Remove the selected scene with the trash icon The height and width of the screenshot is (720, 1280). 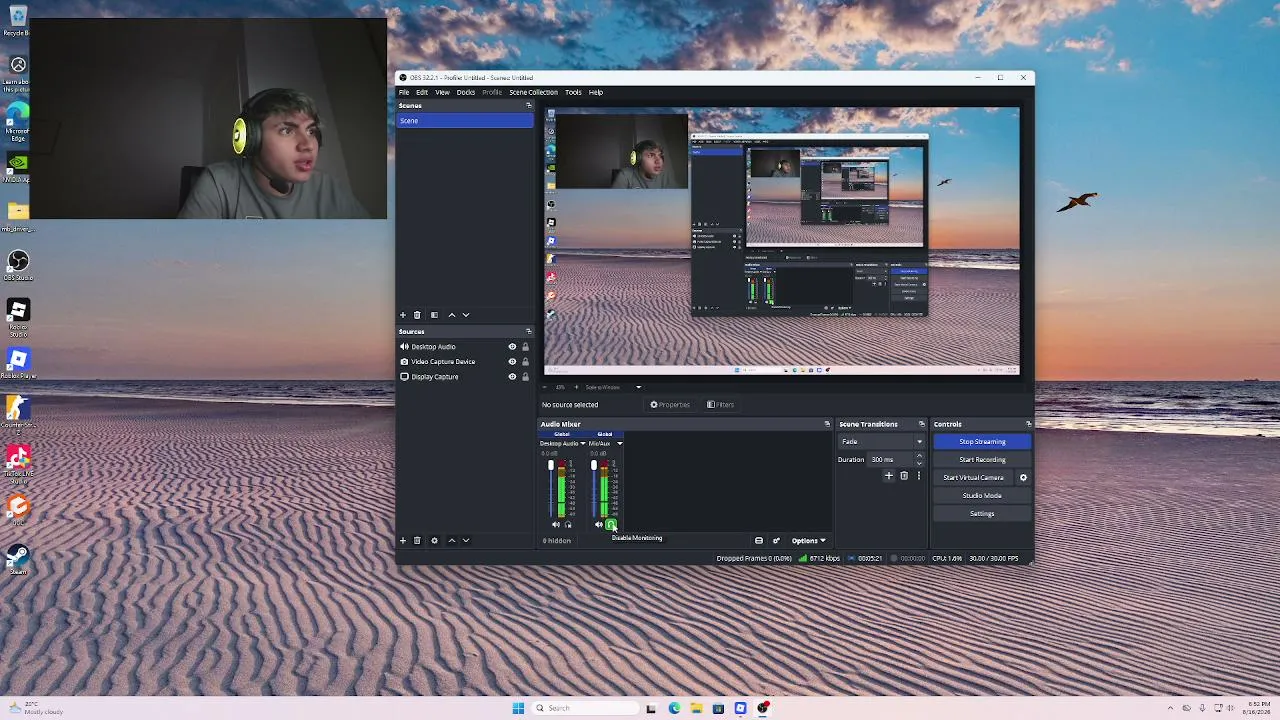tap(417, 315)
